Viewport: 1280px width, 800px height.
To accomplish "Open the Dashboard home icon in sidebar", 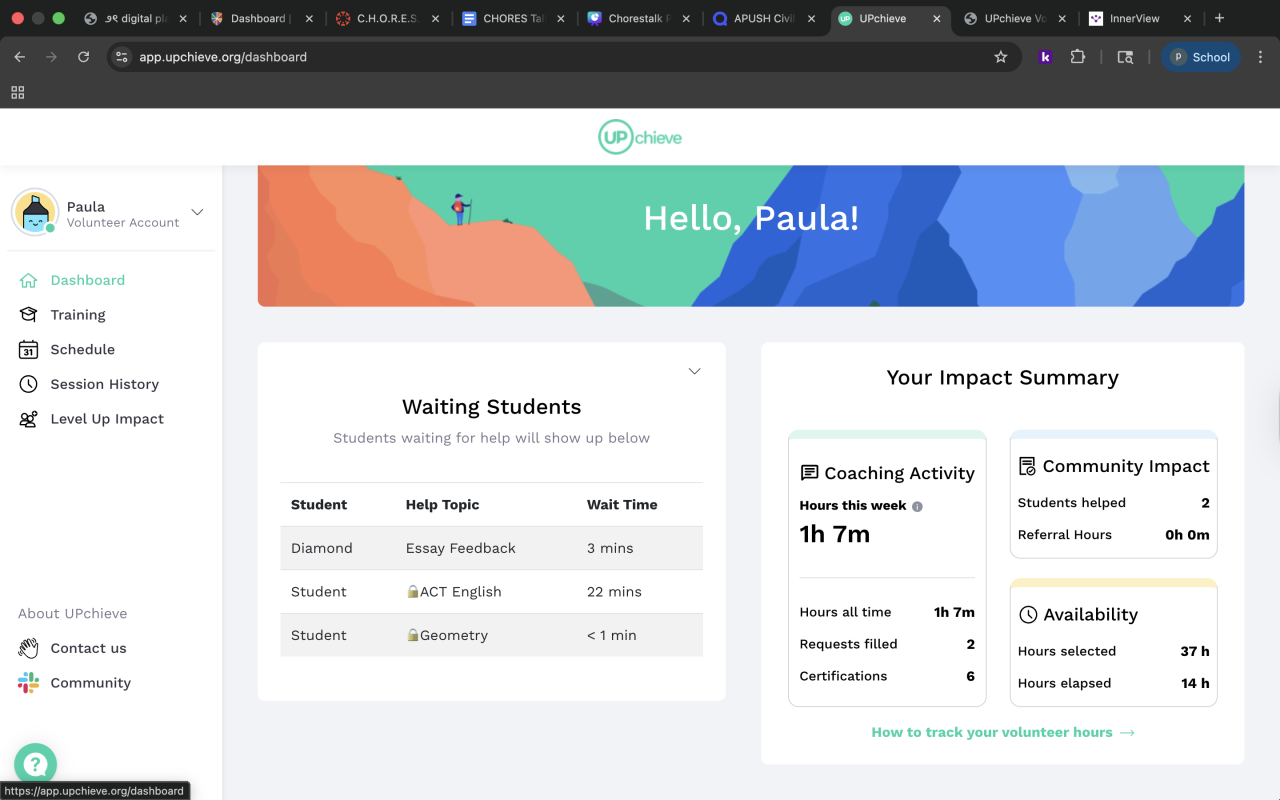I will click(28, 280).
